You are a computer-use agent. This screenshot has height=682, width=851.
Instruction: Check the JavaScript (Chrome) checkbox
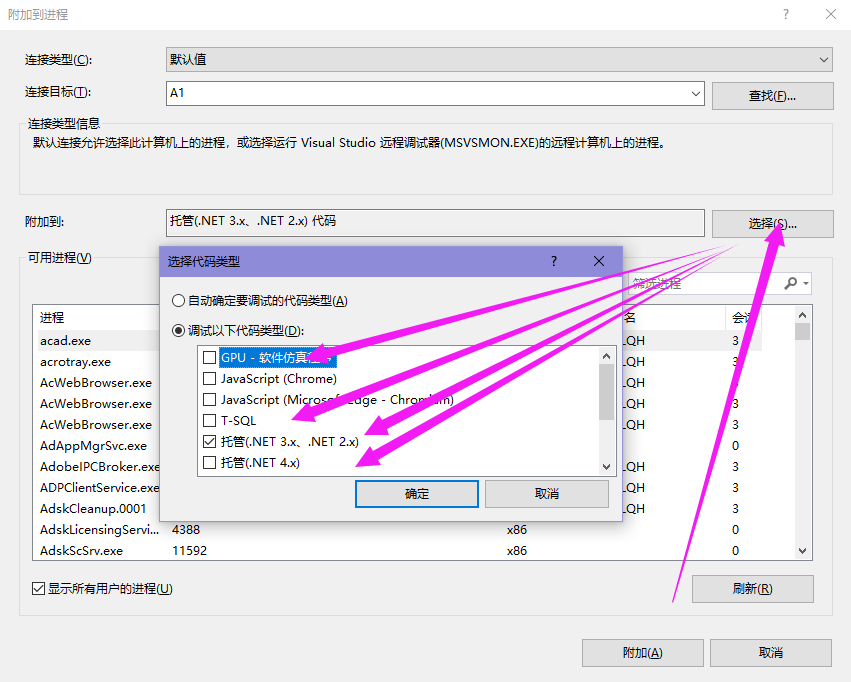[209, 378]
